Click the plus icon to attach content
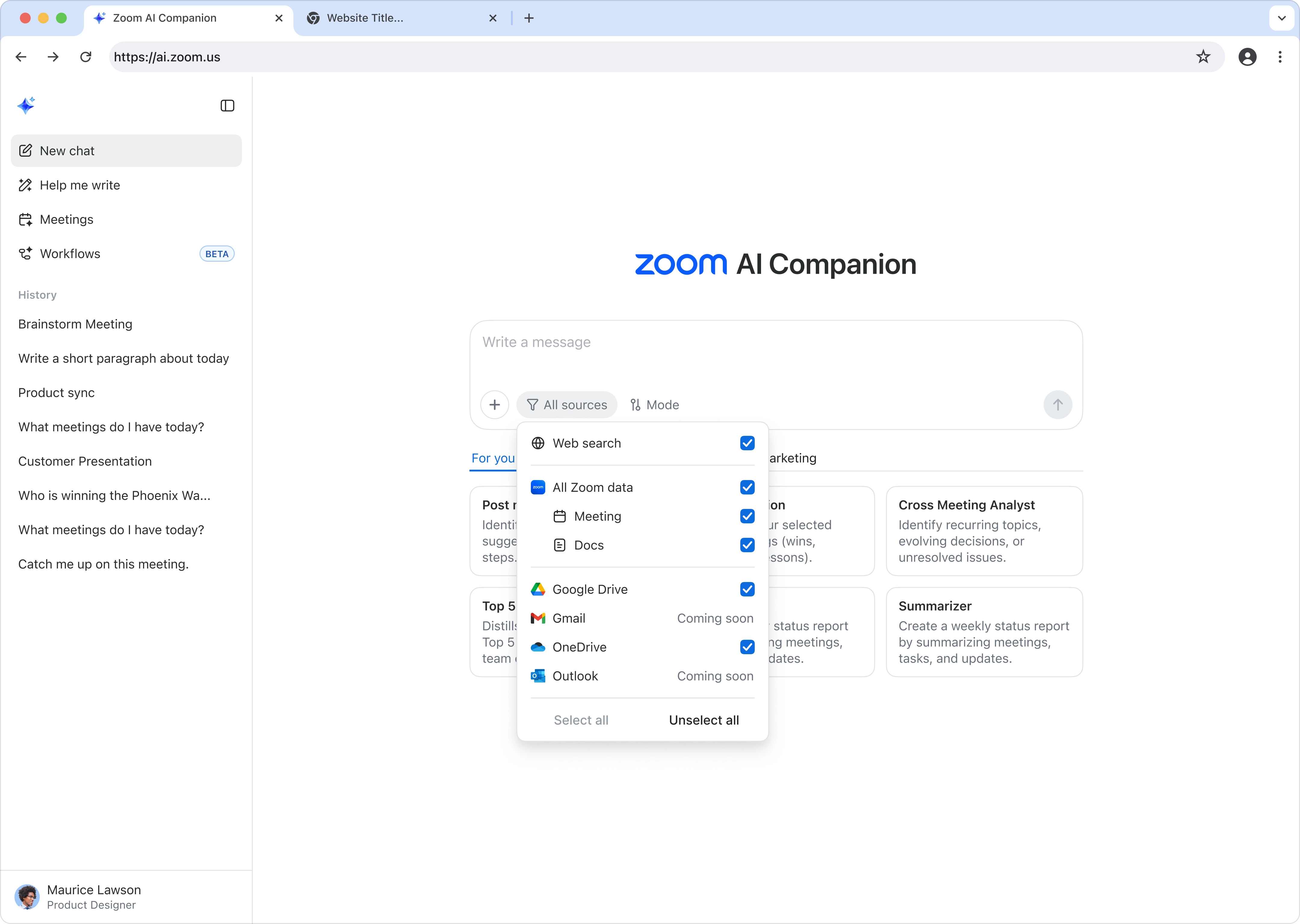Viewport: 1300px width, 924px height. pos(494,405)
